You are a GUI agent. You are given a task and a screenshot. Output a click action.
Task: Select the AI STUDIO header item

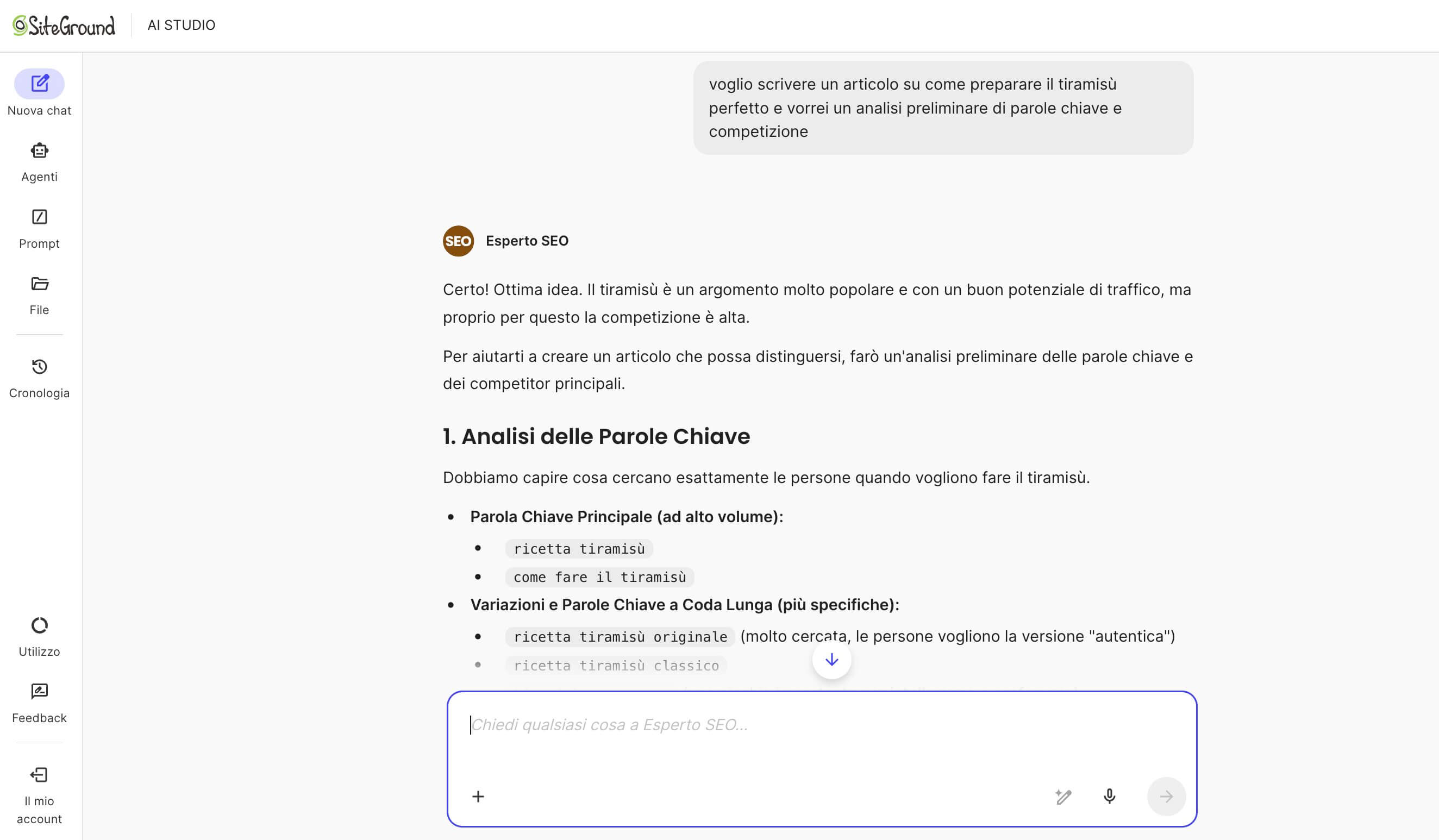point(182,24)
